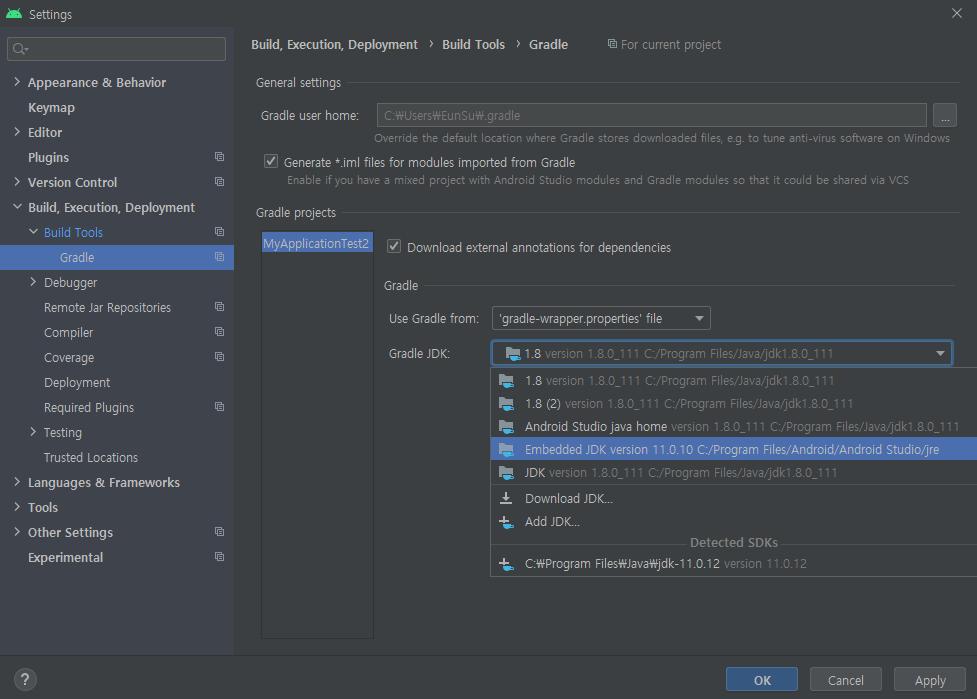Click the project-level icon beside Other Settings
Screen dimensions: 977x699
pyautogui.click(x=219, y=531)
